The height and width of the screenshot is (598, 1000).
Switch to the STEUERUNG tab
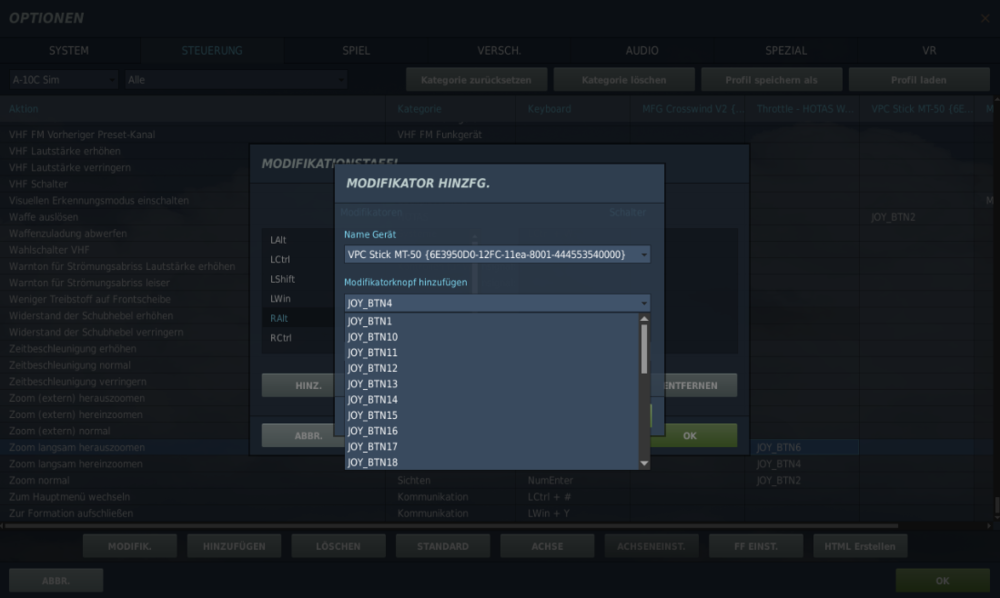coord(212,50)
